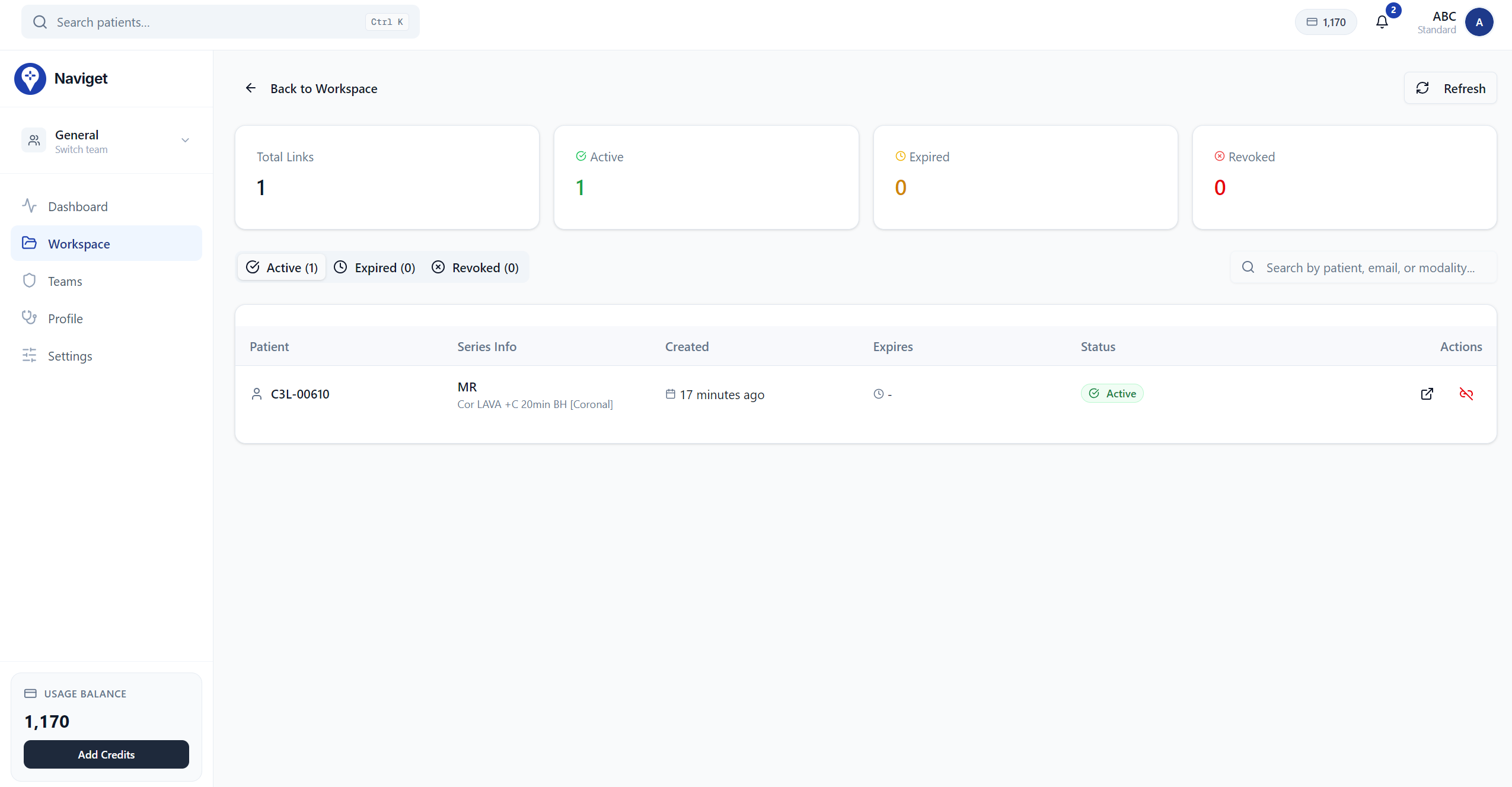Viewport: 1512px width, 787px height.
Task: Check the 1,170 credits balance indicator
Action: pyautogui.click(x=1326, y=22)
